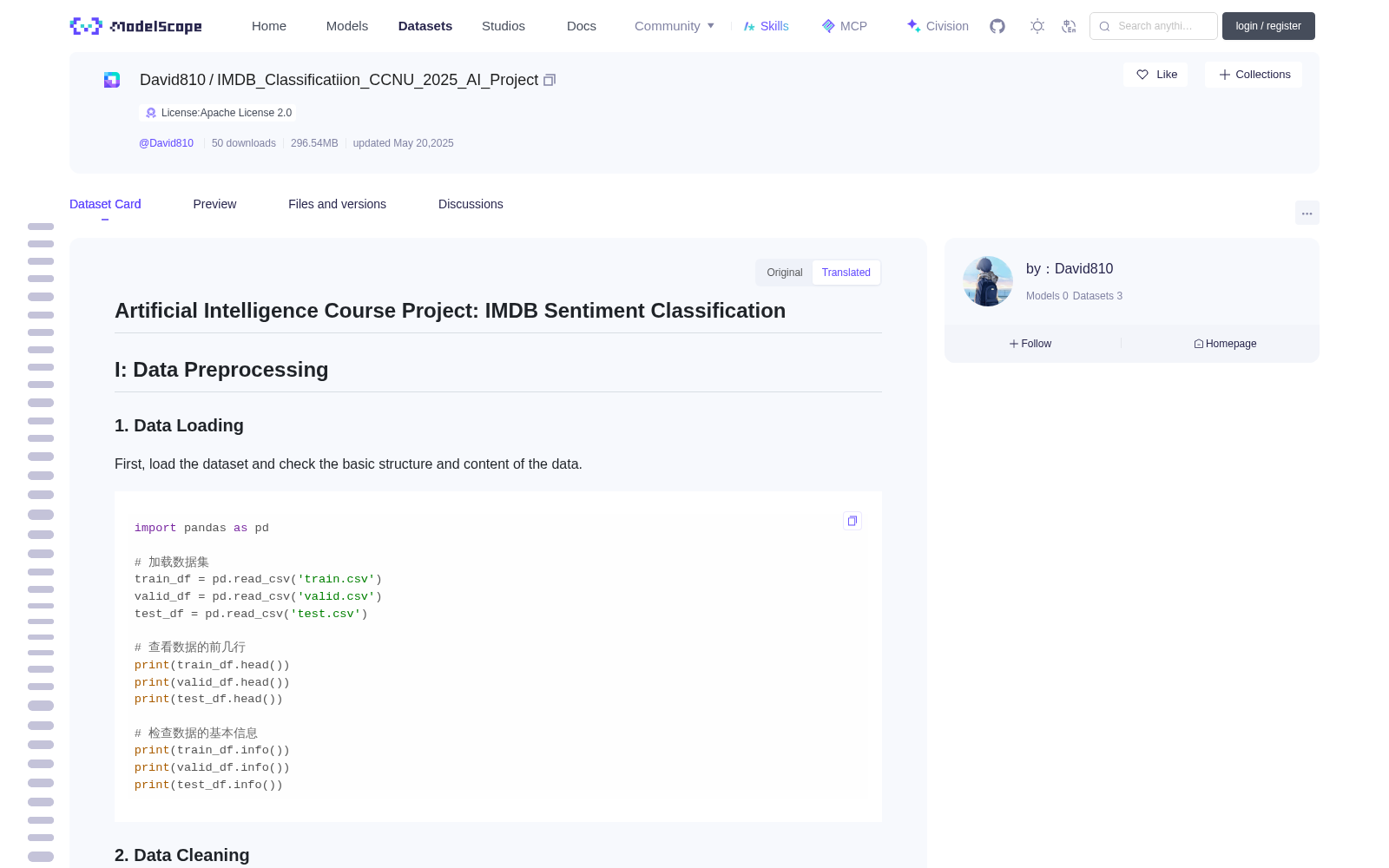Go to Home in navigation
1389x868 pixels.
pyautogui.click(x=269, y=26)
